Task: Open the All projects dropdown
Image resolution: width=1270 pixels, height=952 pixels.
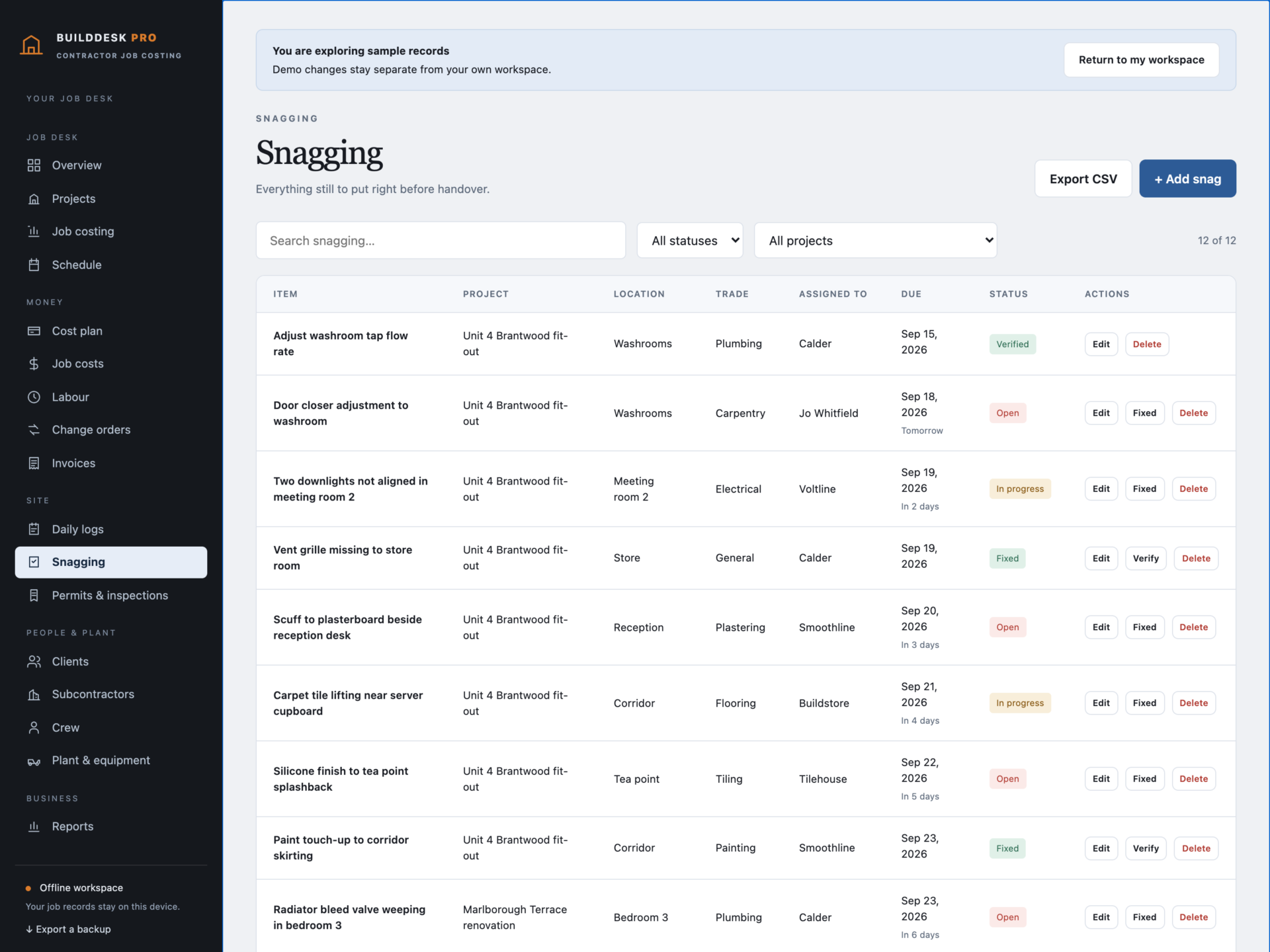Action: point(875,241)
